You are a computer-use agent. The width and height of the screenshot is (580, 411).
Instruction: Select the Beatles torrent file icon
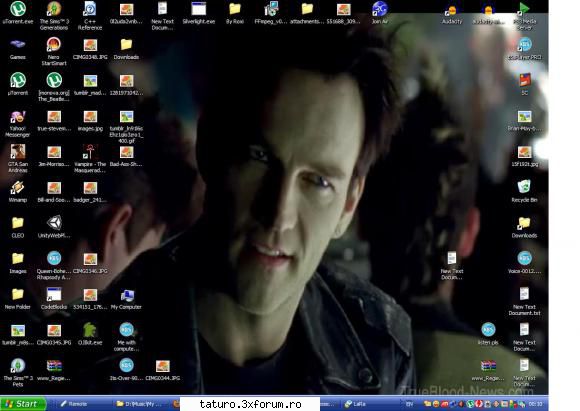click(54, 87)
